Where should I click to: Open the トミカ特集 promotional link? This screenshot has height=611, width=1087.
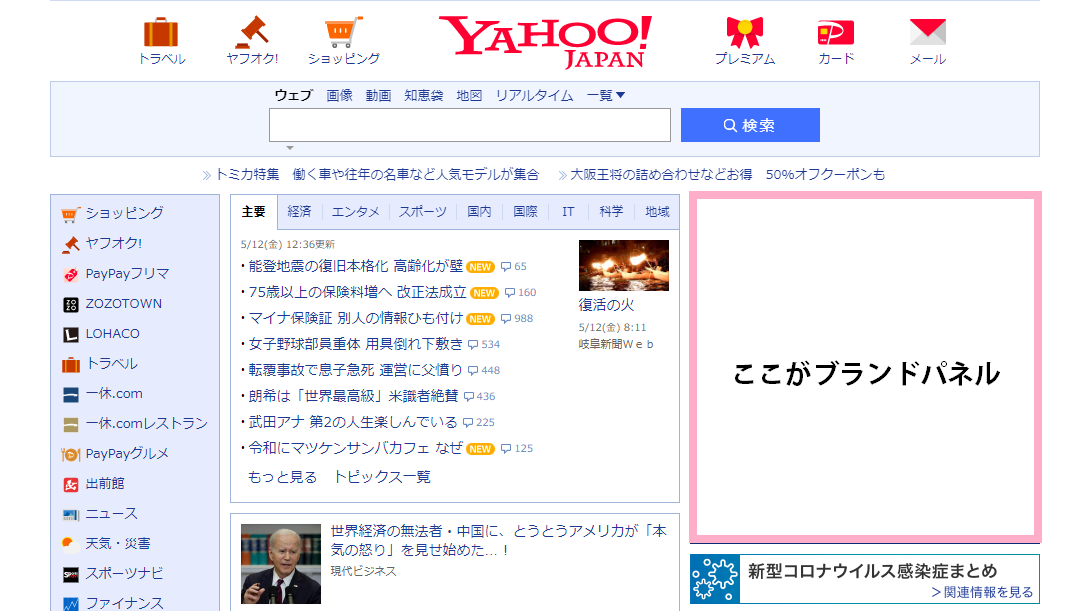[377, 175]
